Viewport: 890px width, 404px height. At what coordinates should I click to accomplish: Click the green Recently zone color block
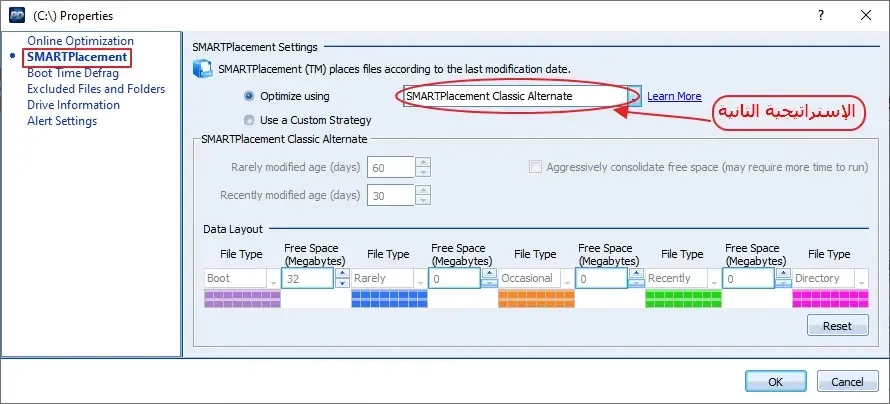[x=683, y=299]
